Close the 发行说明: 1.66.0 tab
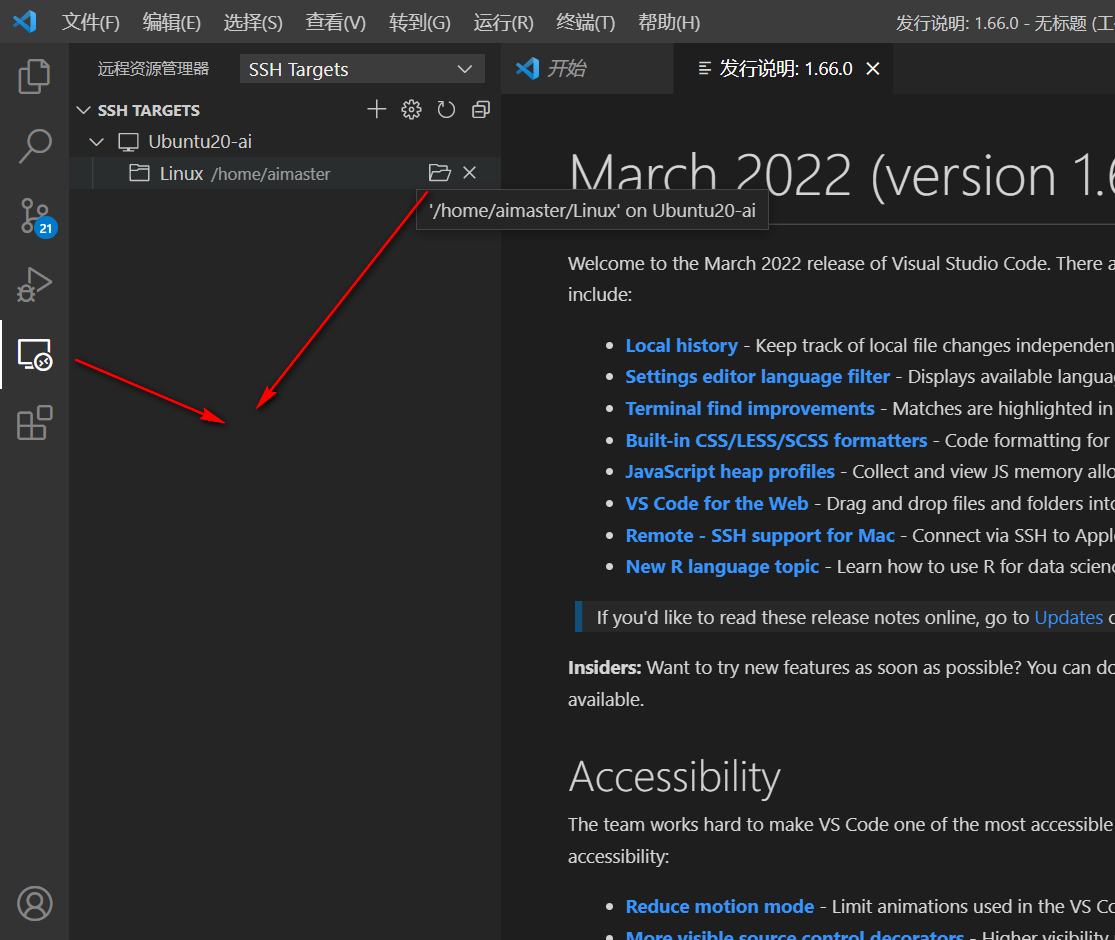This screenshot has height=940, width=1115. [873, 68]
